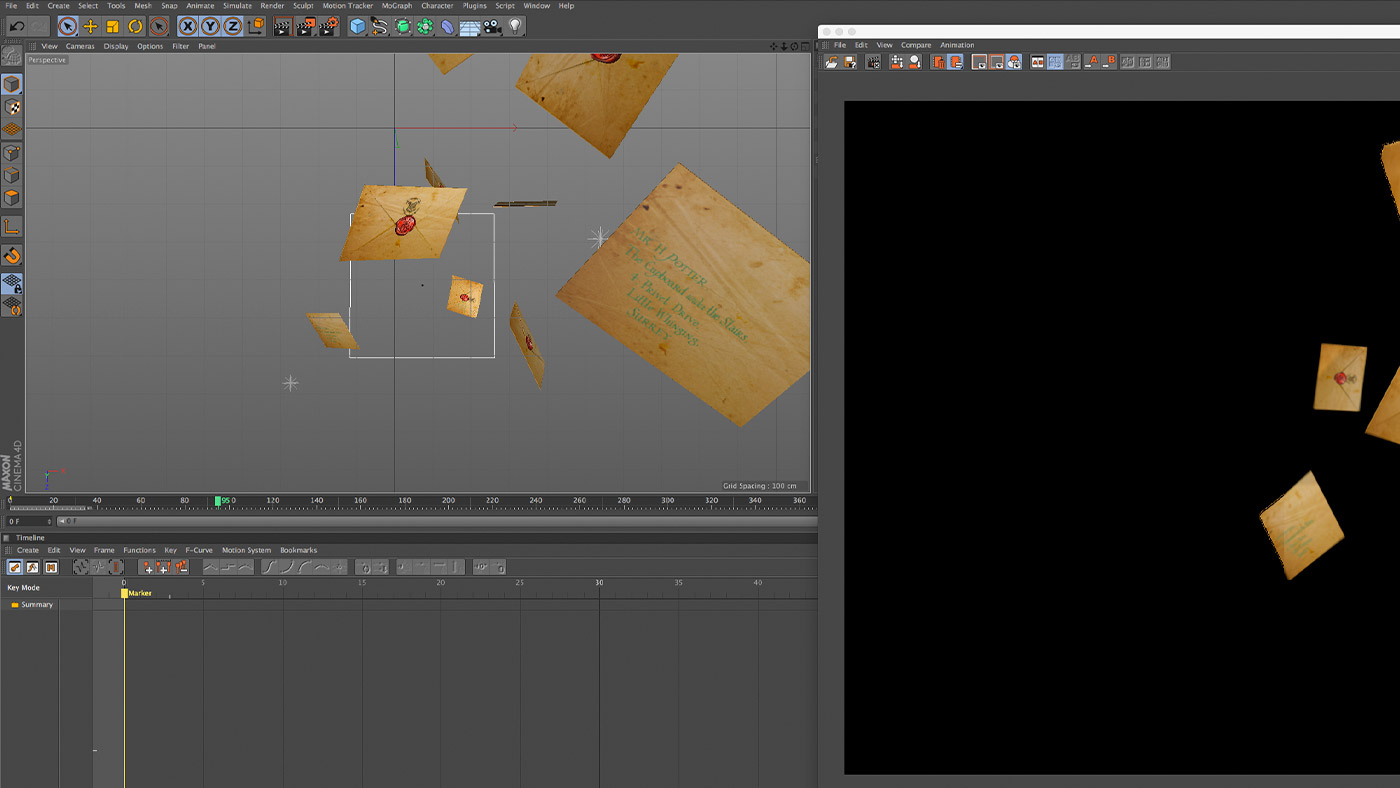The image size is (1400, 788).
Task: Switch timeline to Key Mode icon
Action: tap(16, 567)
